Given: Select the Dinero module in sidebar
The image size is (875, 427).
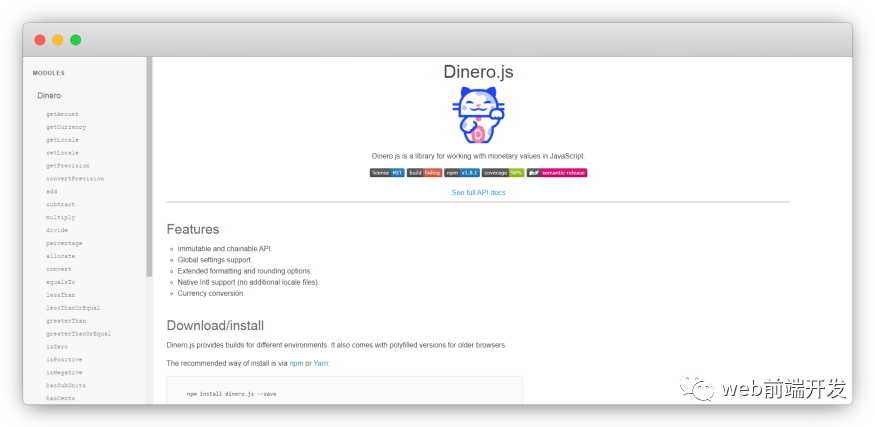Looking at the screenshot, I should (49, 96).
